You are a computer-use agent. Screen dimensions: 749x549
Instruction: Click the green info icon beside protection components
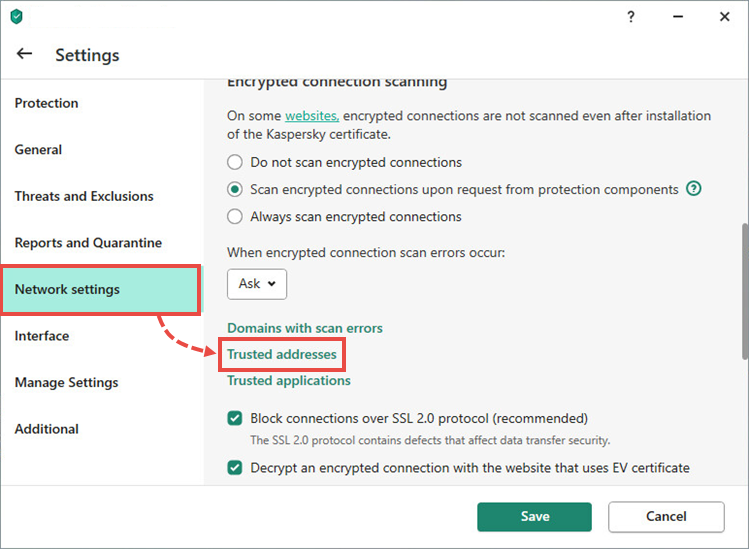[693, 189]
